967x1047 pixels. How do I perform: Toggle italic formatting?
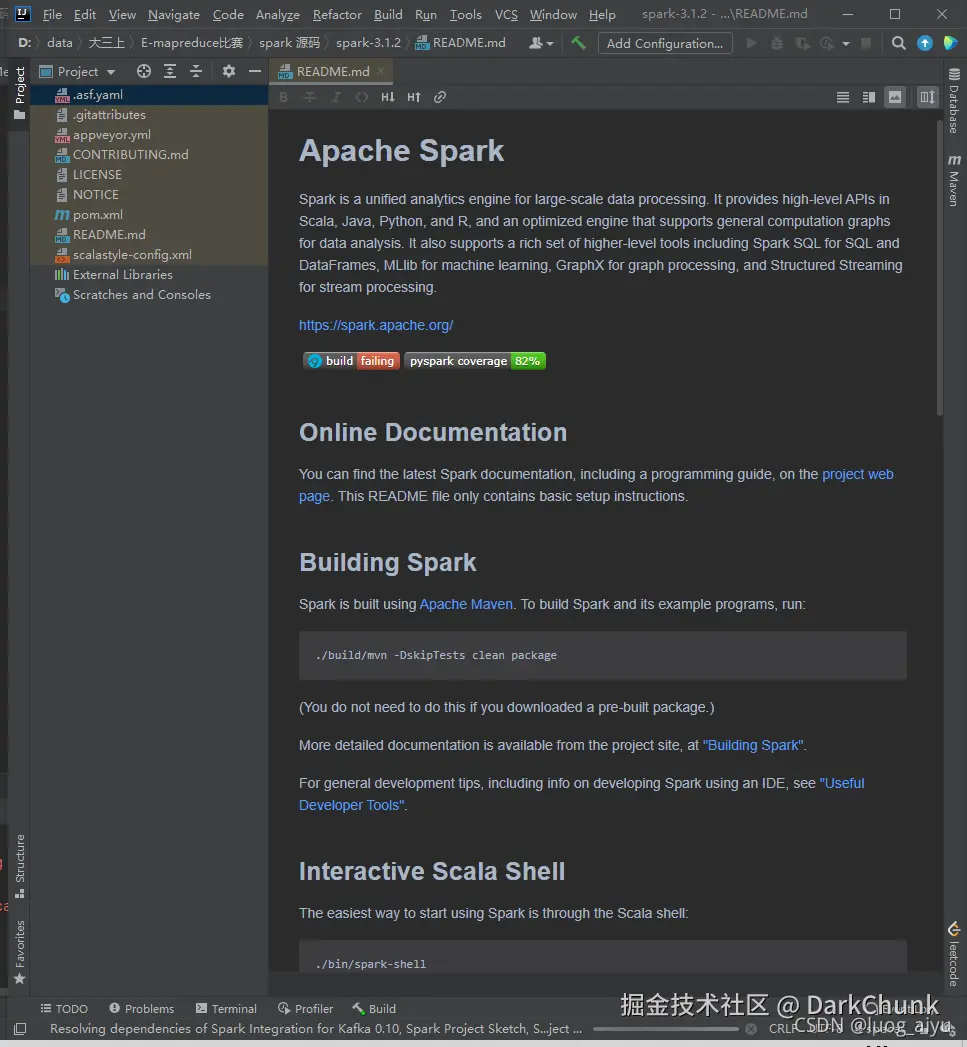click(336, 97)
